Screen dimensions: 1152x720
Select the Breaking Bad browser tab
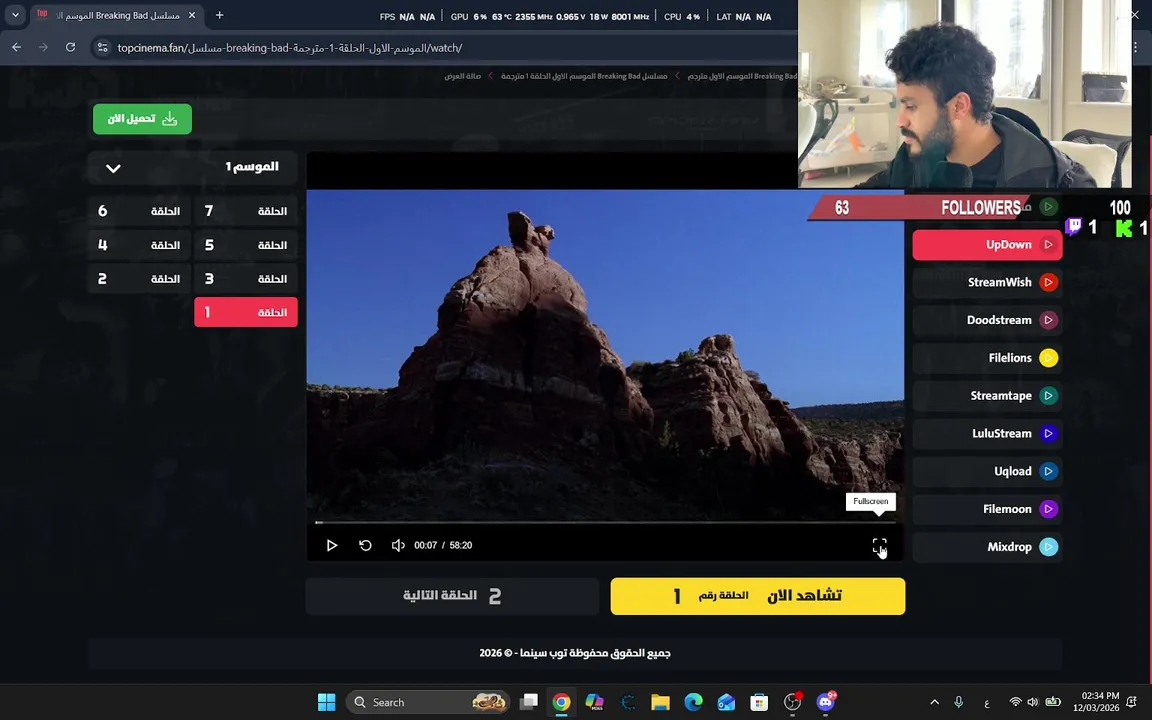118,15
